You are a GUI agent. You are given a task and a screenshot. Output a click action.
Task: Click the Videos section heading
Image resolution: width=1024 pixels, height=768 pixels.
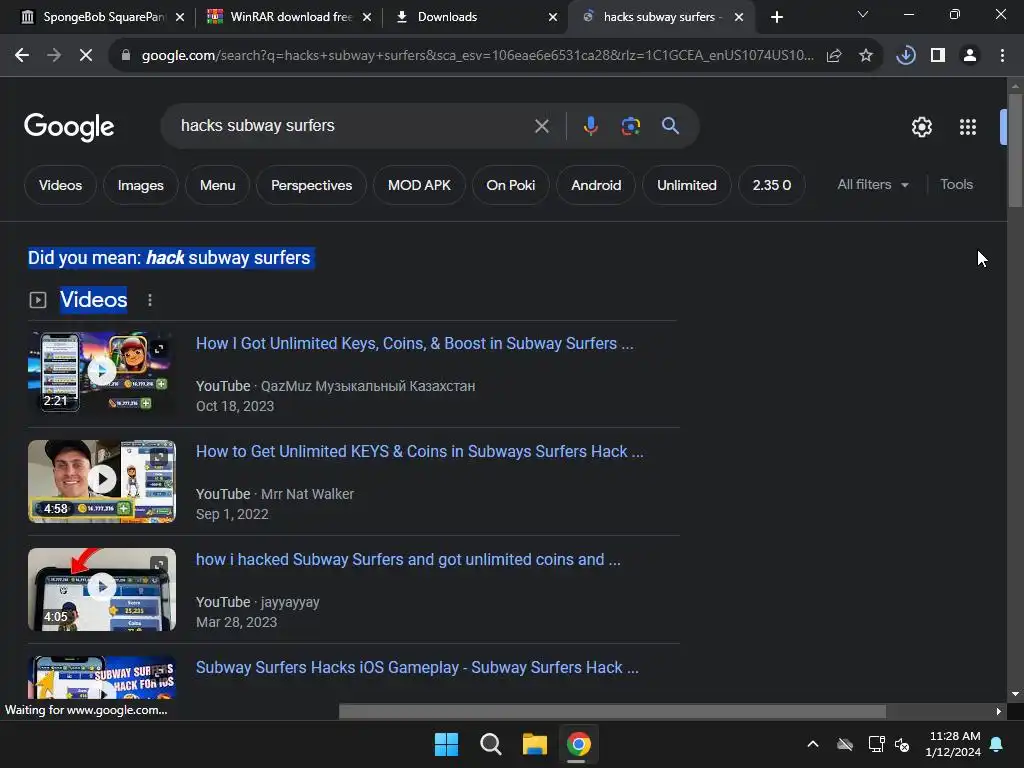click(x=93, y=300)
